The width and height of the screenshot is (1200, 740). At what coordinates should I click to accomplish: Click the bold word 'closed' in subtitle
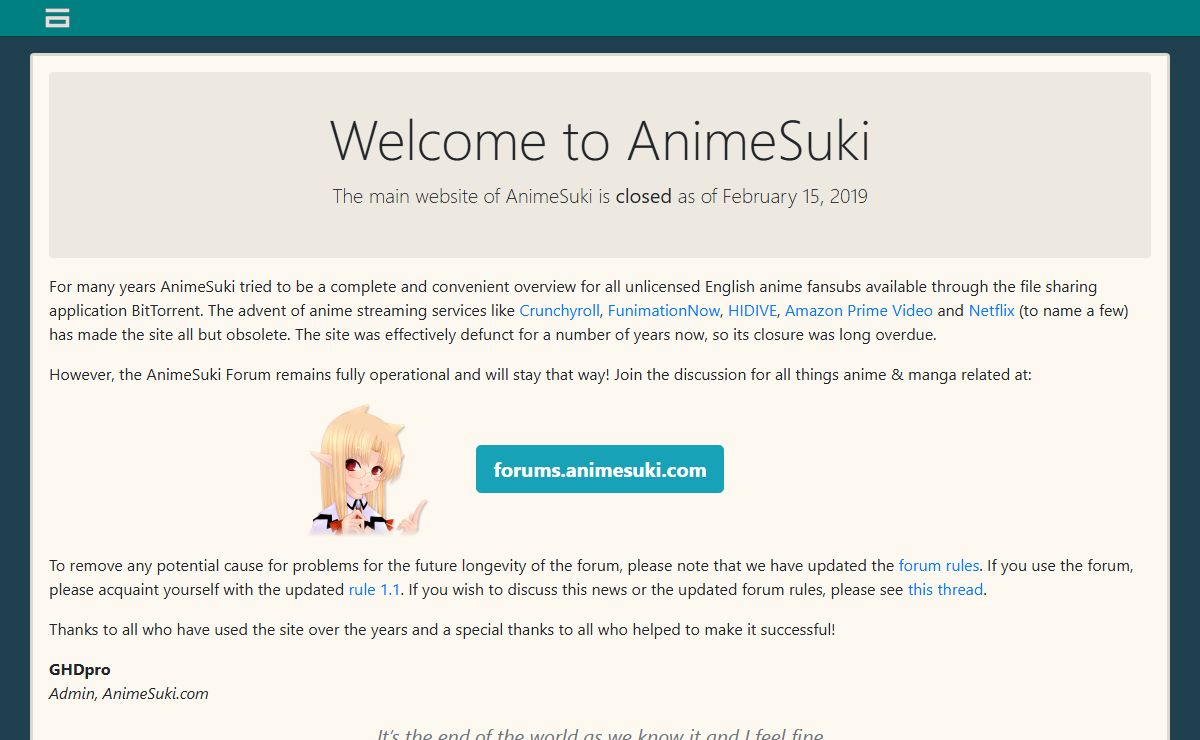tap(643, 197)
